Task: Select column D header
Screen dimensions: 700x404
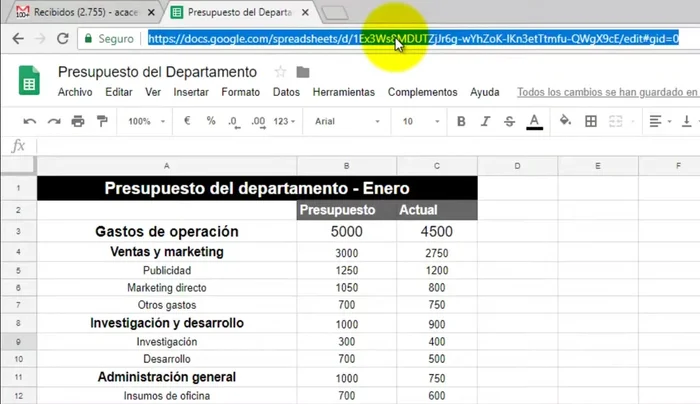Action: pos(517,166)
